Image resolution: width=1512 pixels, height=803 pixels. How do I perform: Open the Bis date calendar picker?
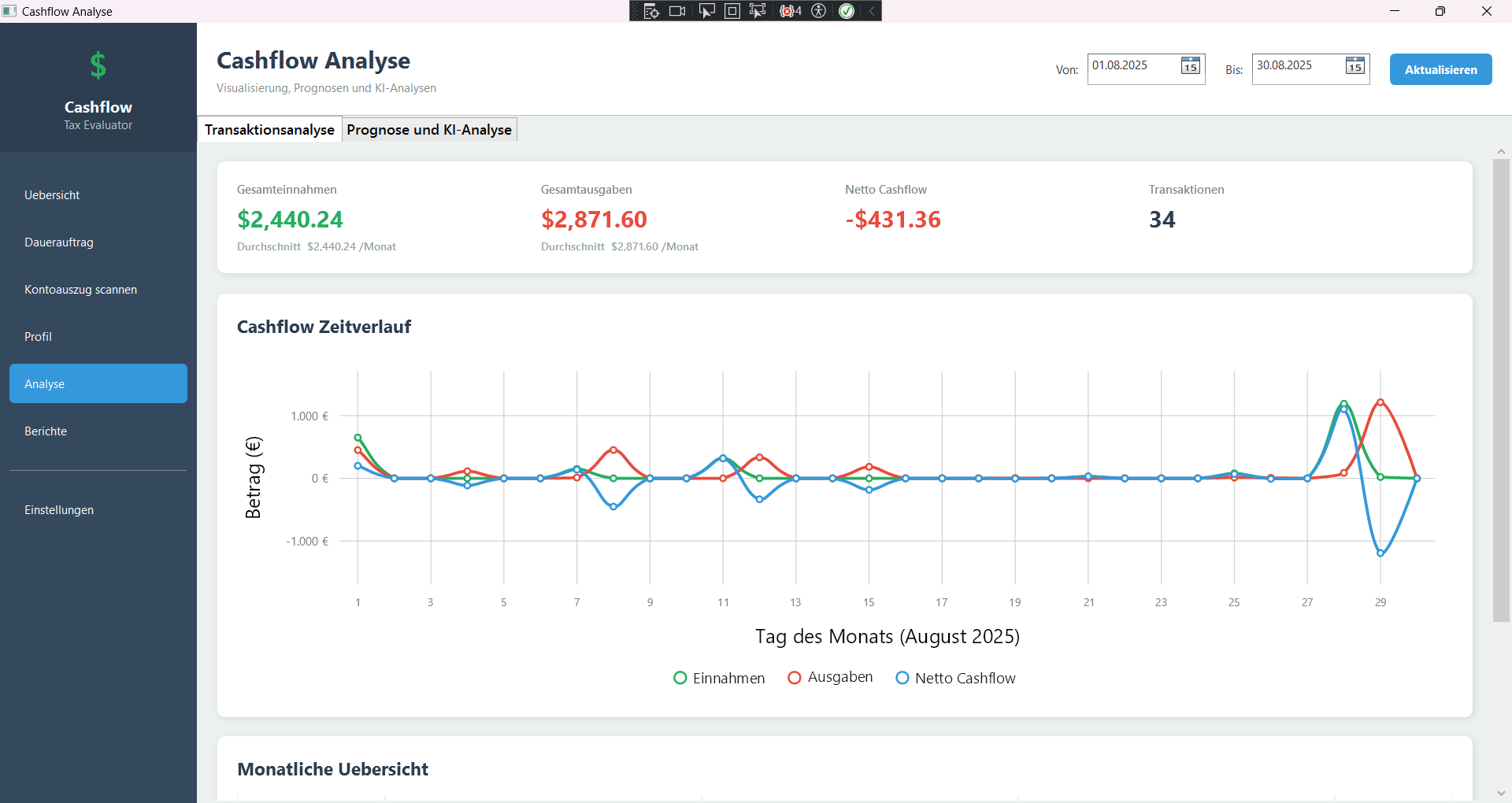pos(1354,66)
